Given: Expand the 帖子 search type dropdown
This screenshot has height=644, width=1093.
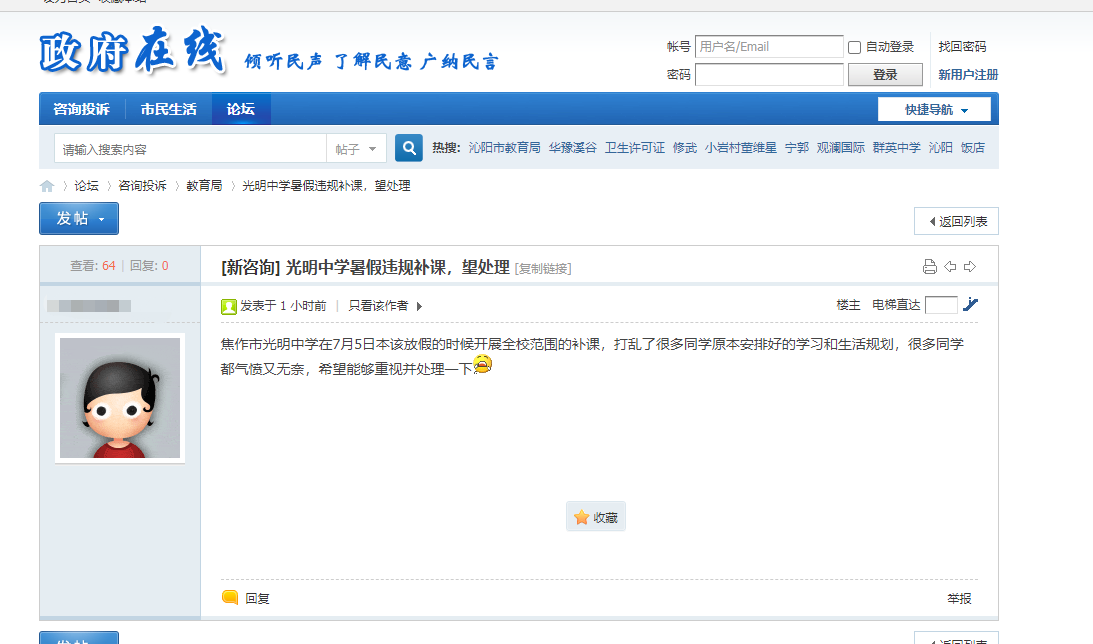Looking at the screenshot, I should tap(357, 149).
